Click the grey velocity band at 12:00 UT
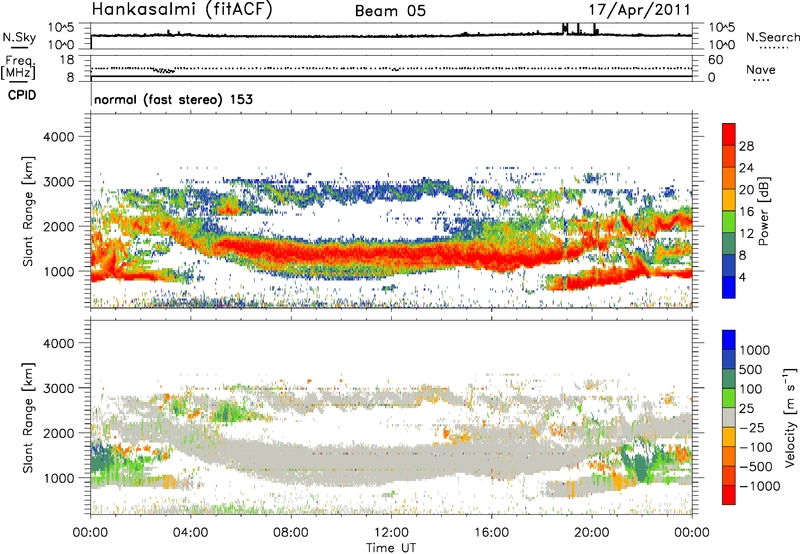The height and width of the screenshot is (554, 800). pos(391,464)
